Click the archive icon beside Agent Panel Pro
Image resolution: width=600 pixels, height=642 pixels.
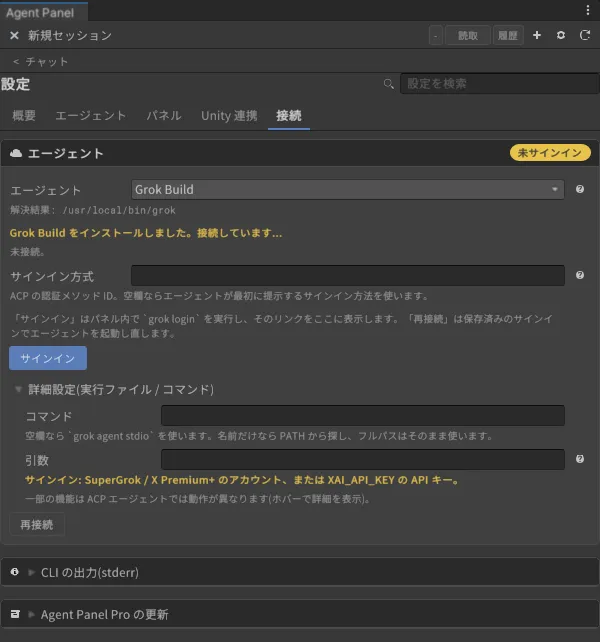(15, 614)
